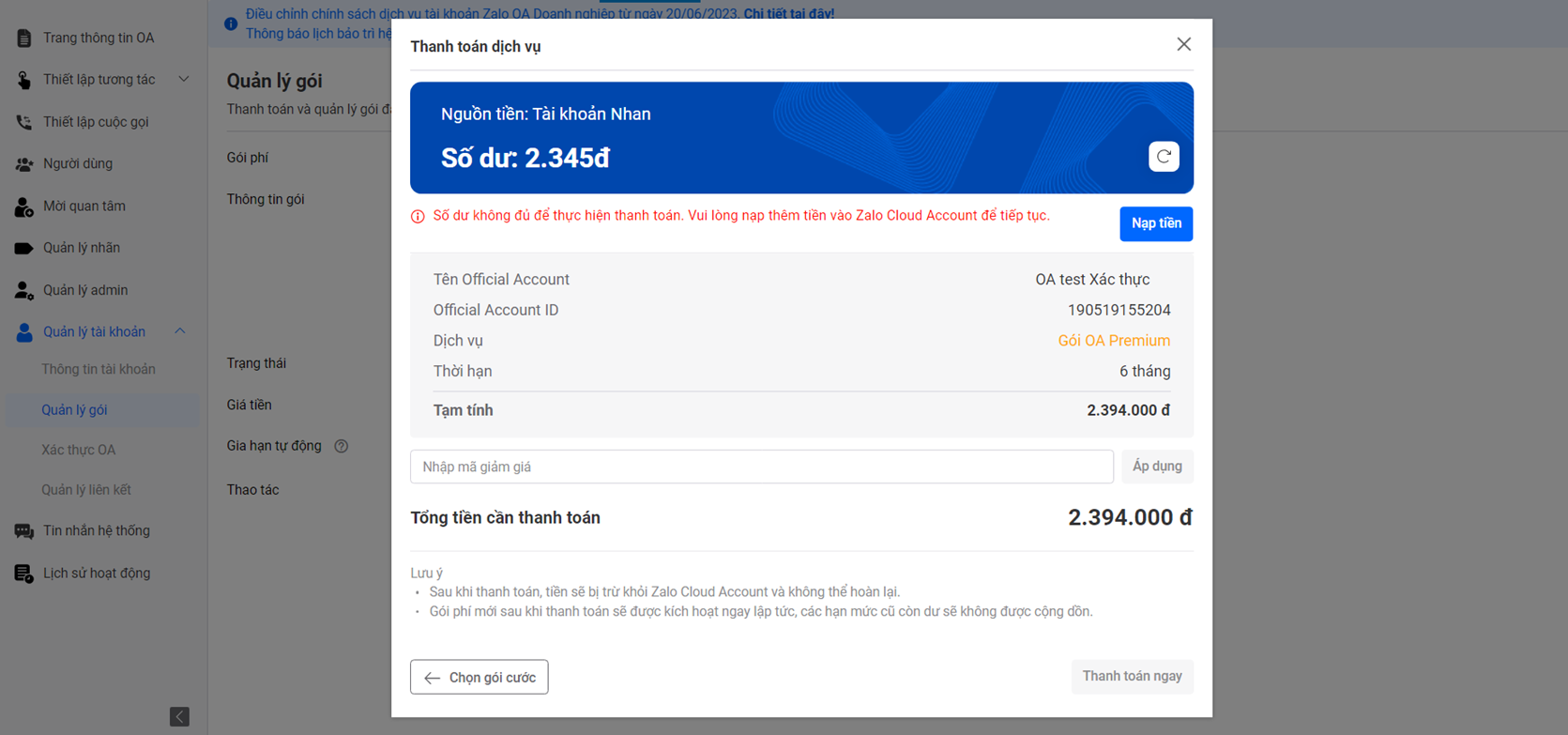Open Quản lý liên kết submenu

86,490
